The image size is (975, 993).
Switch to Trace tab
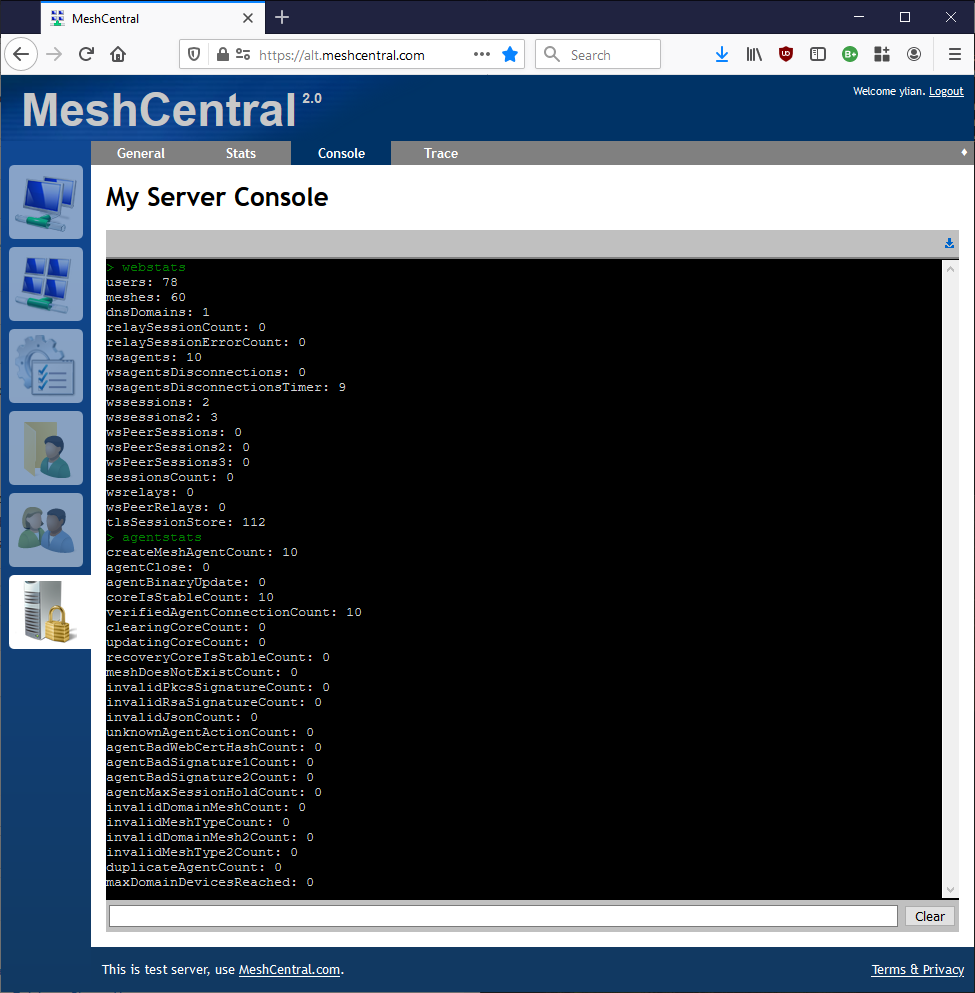pos(441,153)
